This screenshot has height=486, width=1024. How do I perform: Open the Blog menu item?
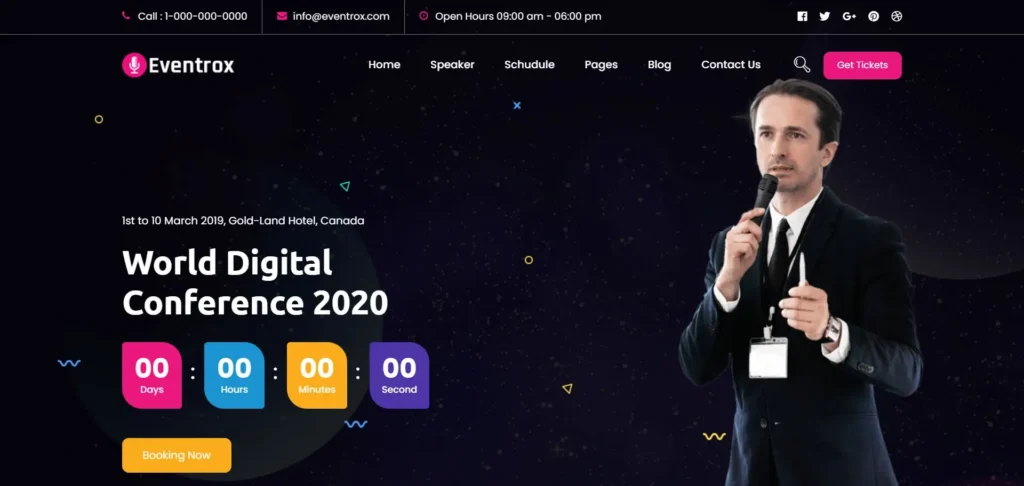[659, 65]
